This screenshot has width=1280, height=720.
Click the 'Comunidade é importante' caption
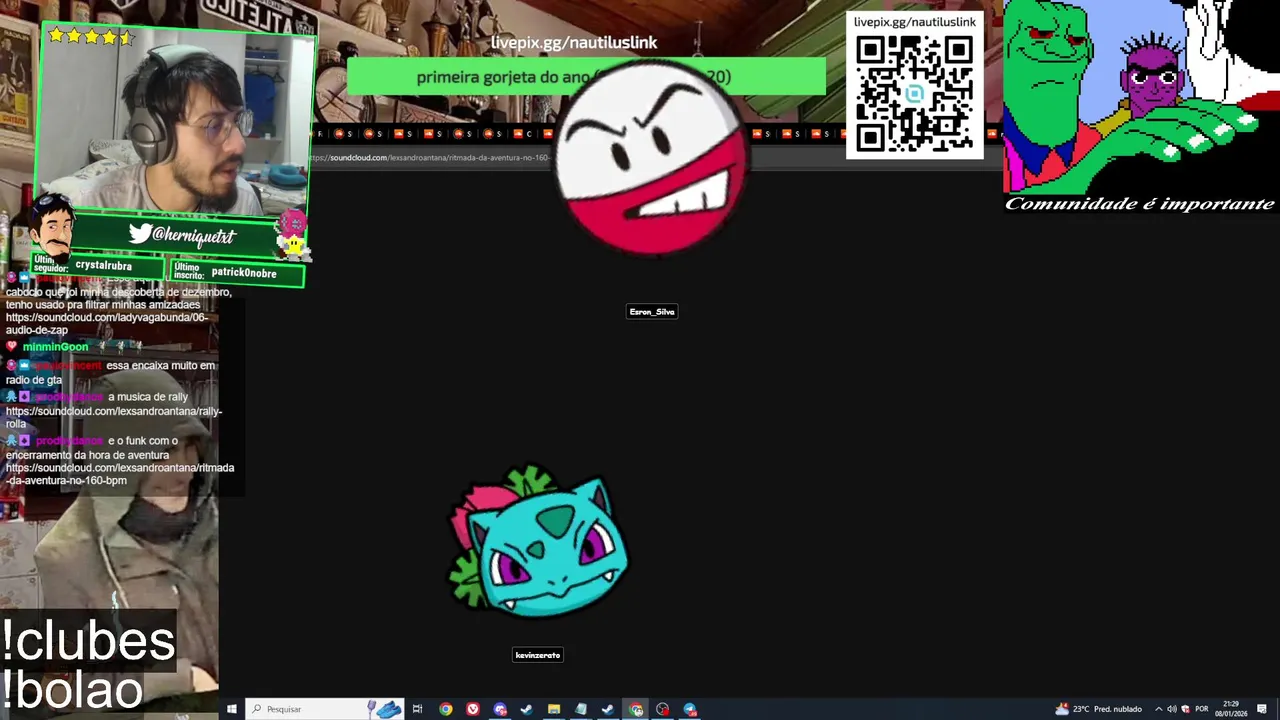(x=1140, y=204)
